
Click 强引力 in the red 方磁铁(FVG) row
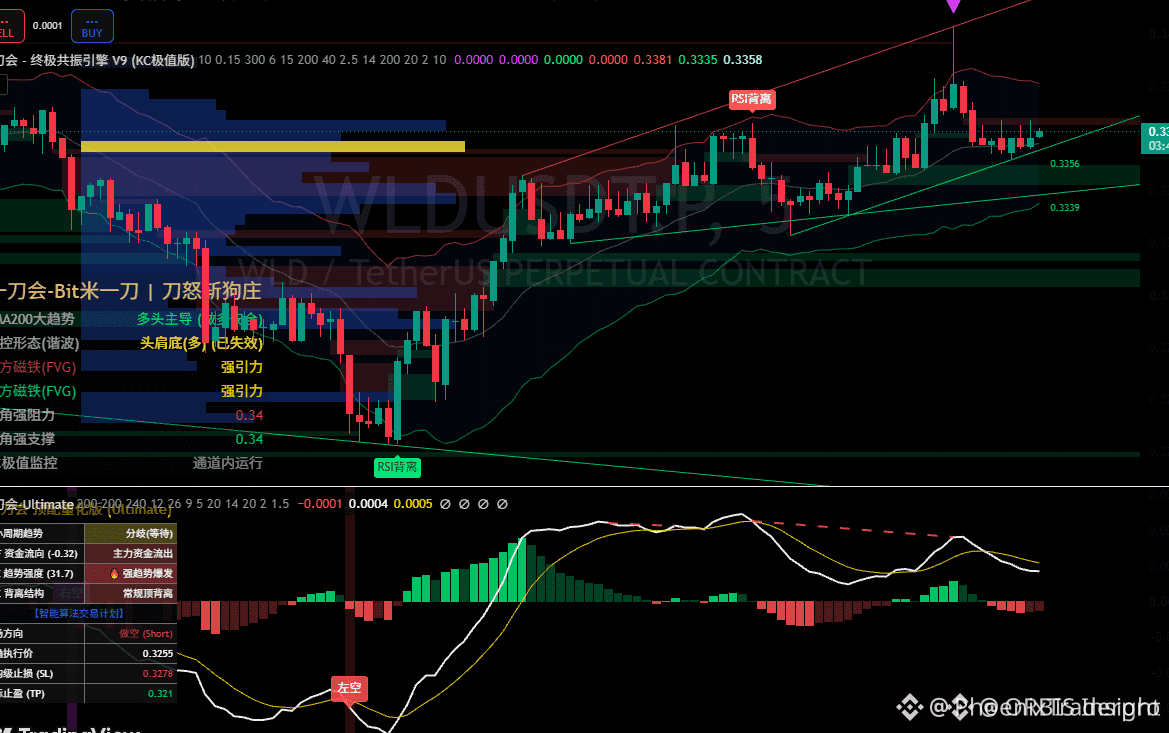[242, 367]
